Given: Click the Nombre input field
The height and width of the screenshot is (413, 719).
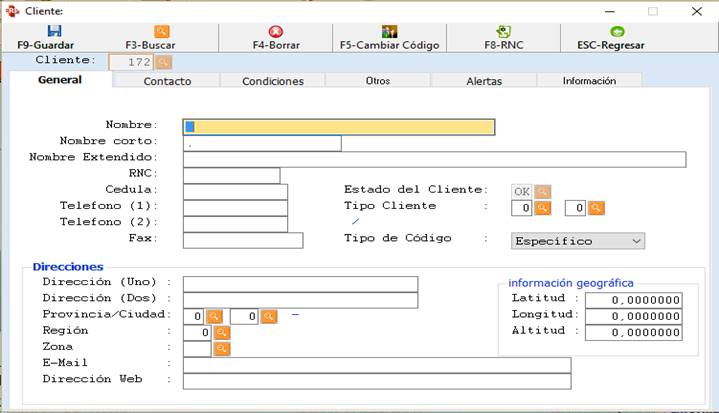Looking at the screenshot, I should tap(338, 126).
